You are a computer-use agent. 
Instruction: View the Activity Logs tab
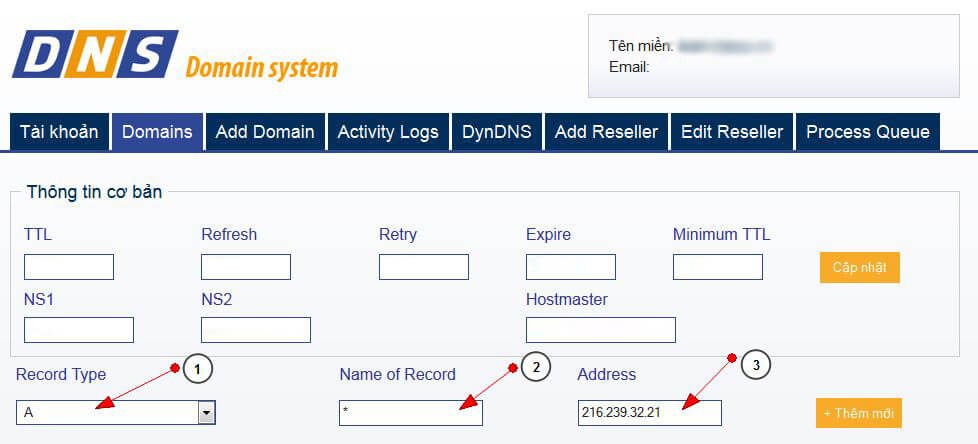(388, 132)
